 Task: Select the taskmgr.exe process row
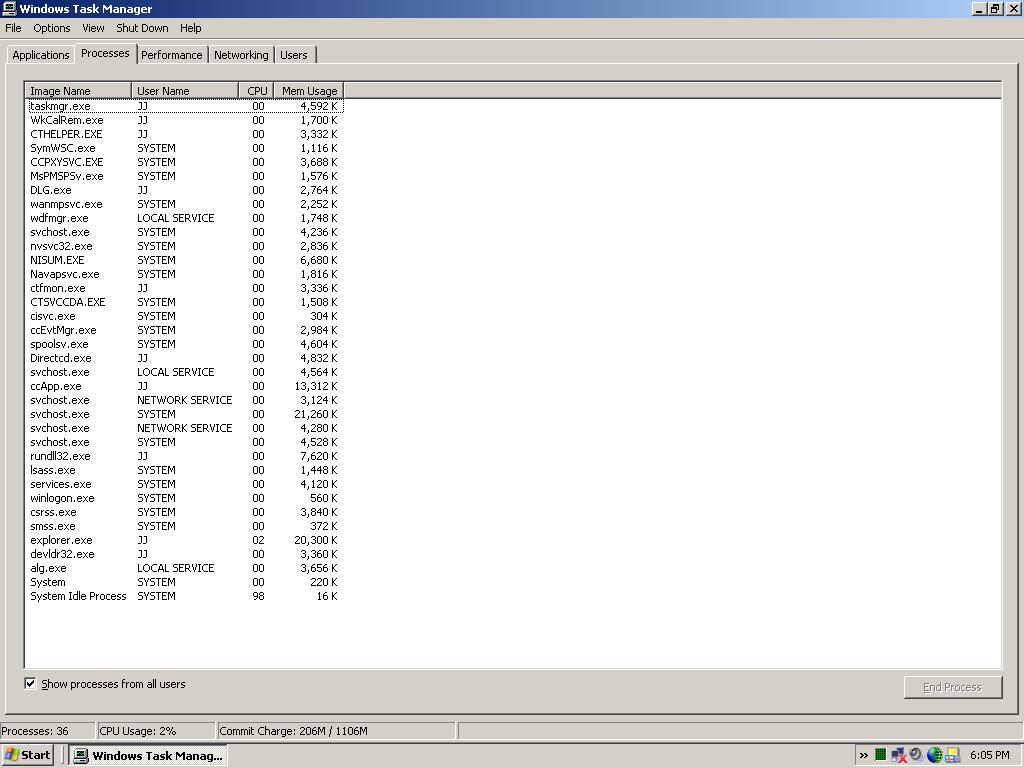(x=185, y=106)
